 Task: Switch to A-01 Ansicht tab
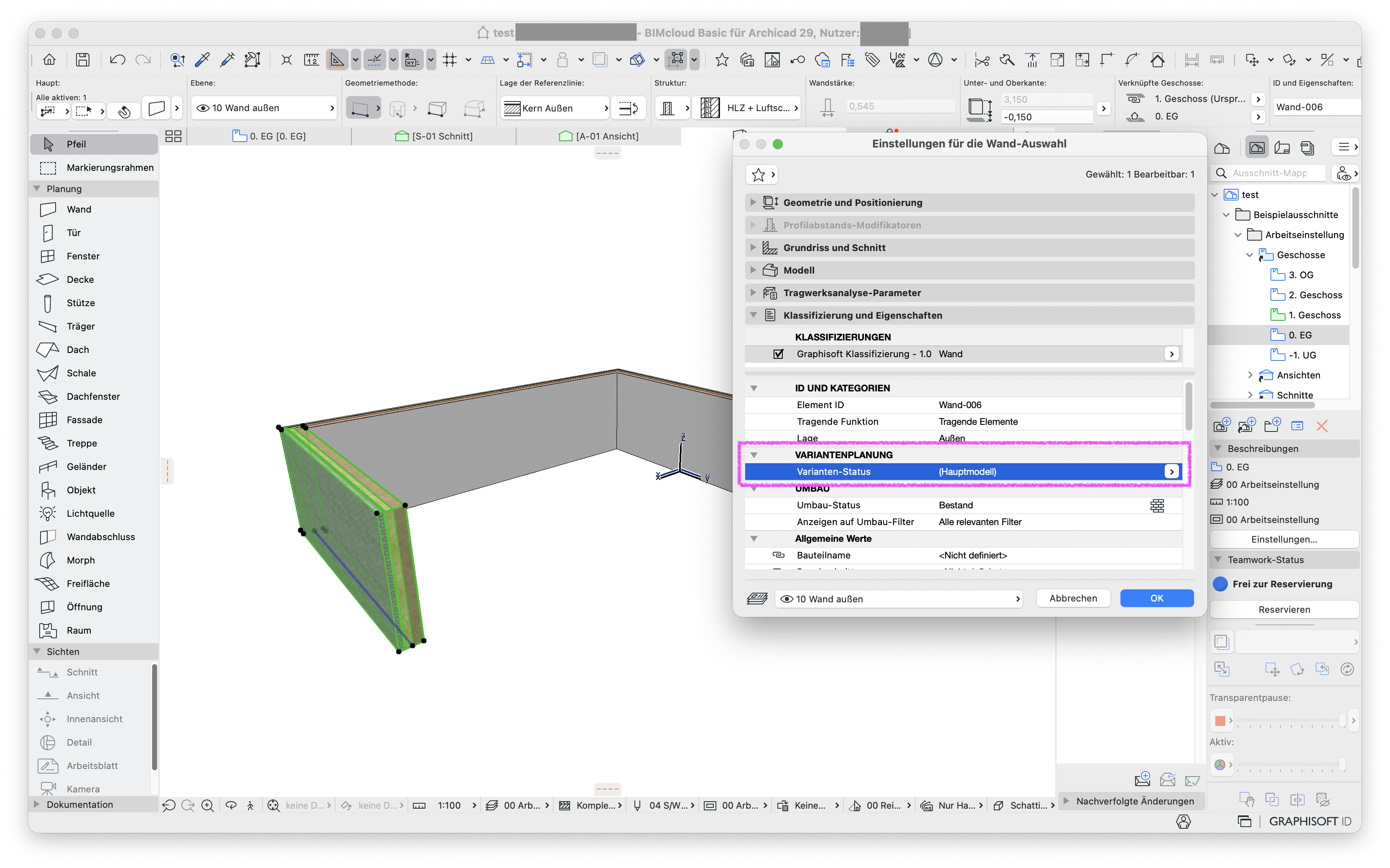(x=598, y=137)
